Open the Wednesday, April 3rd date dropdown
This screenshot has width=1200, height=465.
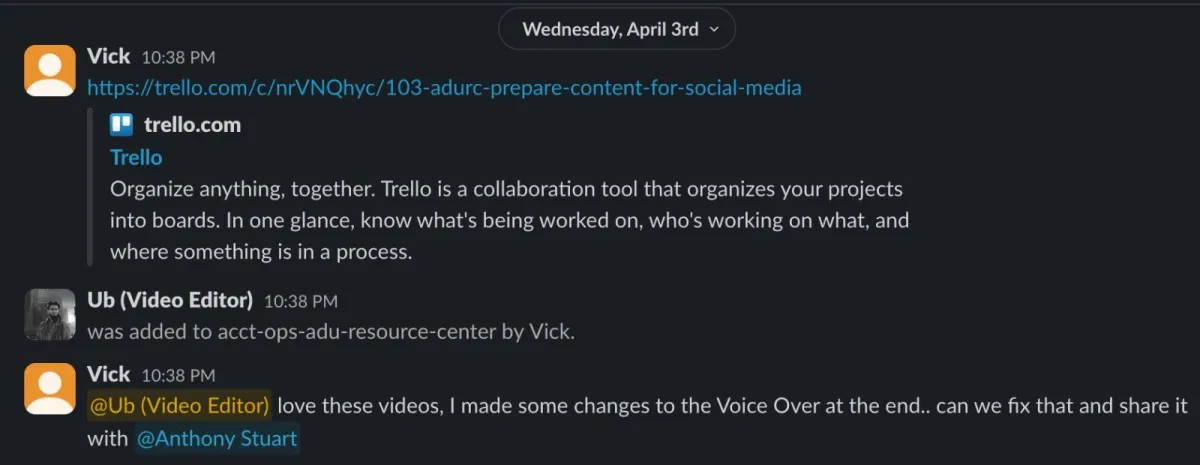tap(610, 29)
